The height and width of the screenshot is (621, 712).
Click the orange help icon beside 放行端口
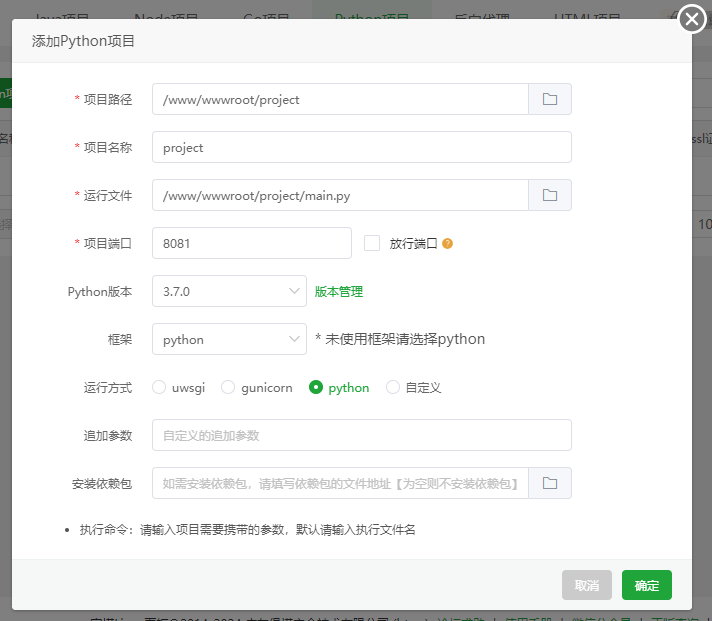point(447,243)
